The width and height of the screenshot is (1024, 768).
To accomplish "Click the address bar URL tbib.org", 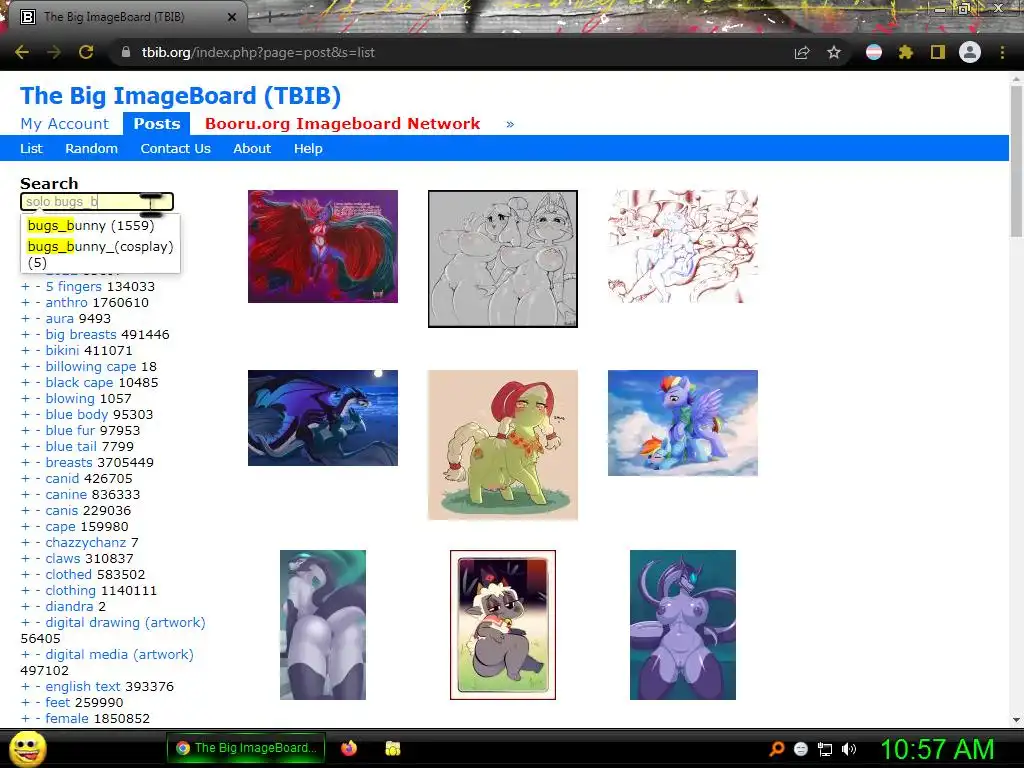I will pyautogui.click(x=258, y=52).
